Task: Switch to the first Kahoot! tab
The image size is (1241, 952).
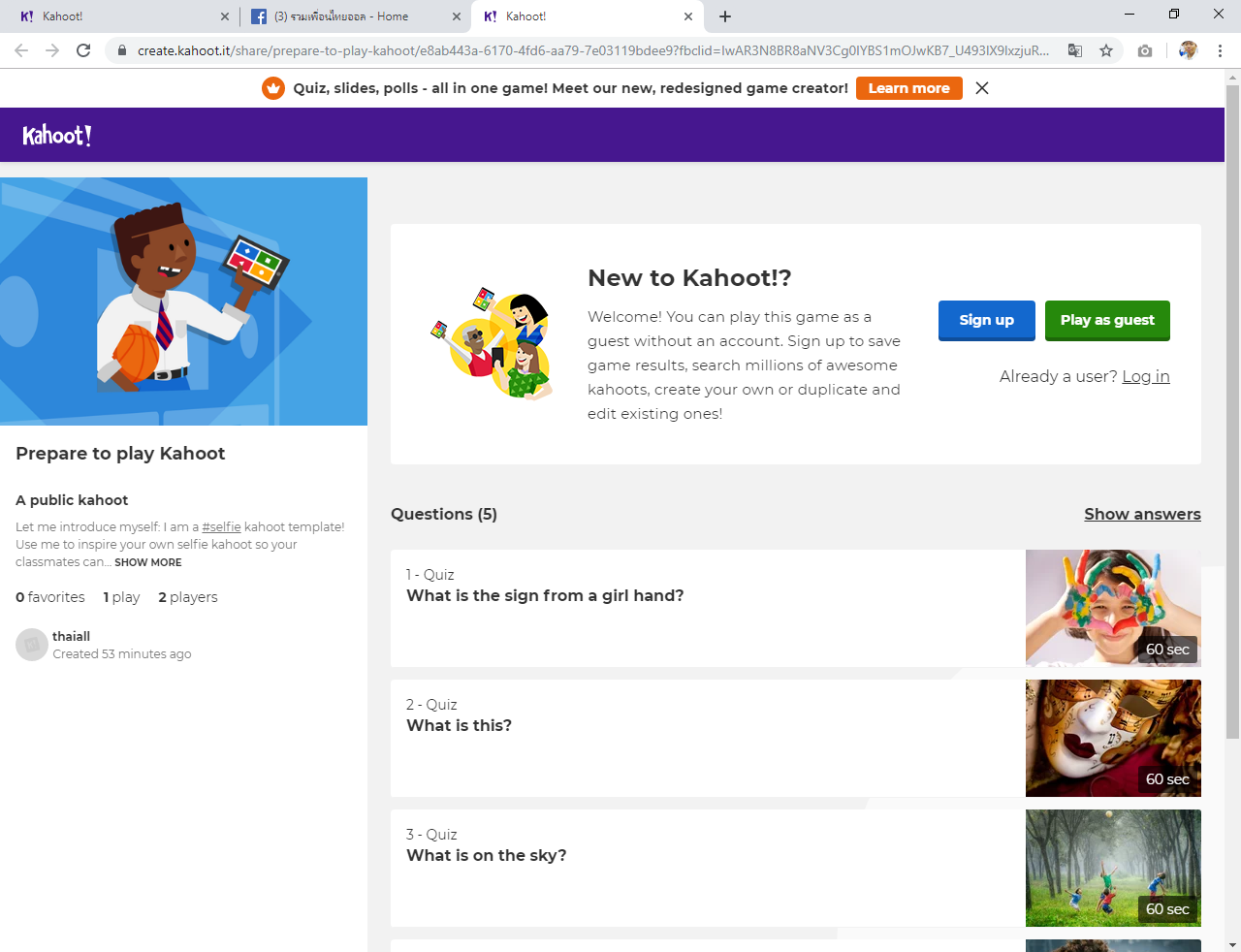Action: 116,16
